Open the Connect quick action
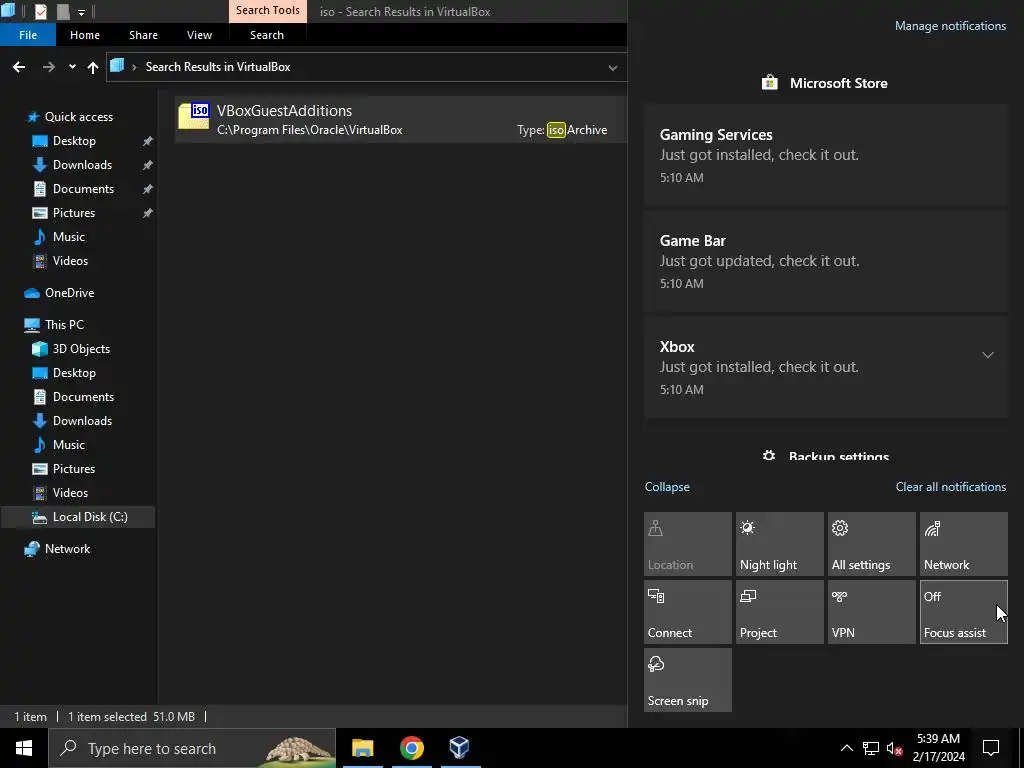This screenshot has height=768, width=1024. pyautogui.click(x=688, y=612)
